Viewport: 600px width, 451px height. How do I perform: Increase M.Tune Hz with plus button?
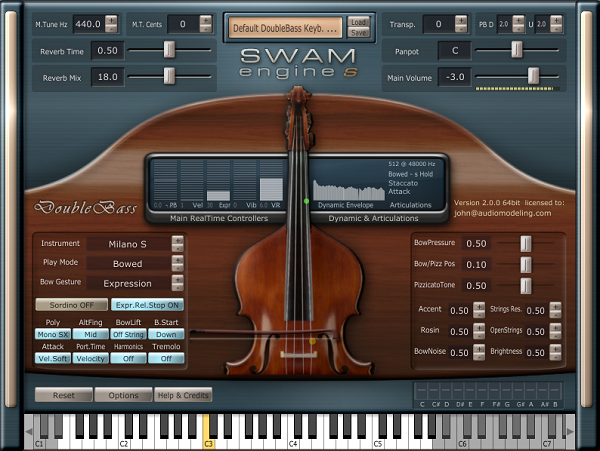click(x=111, y=20)
